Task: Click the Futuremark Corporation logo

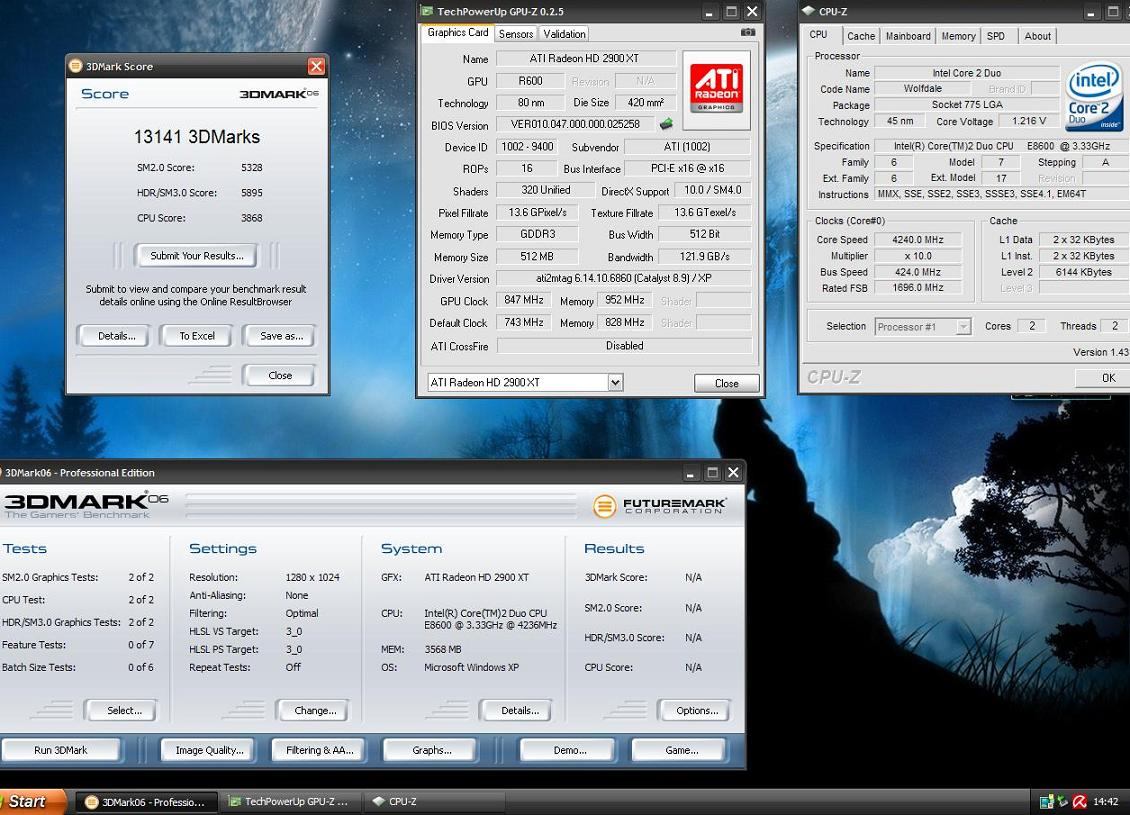Action: coord(659,506)
